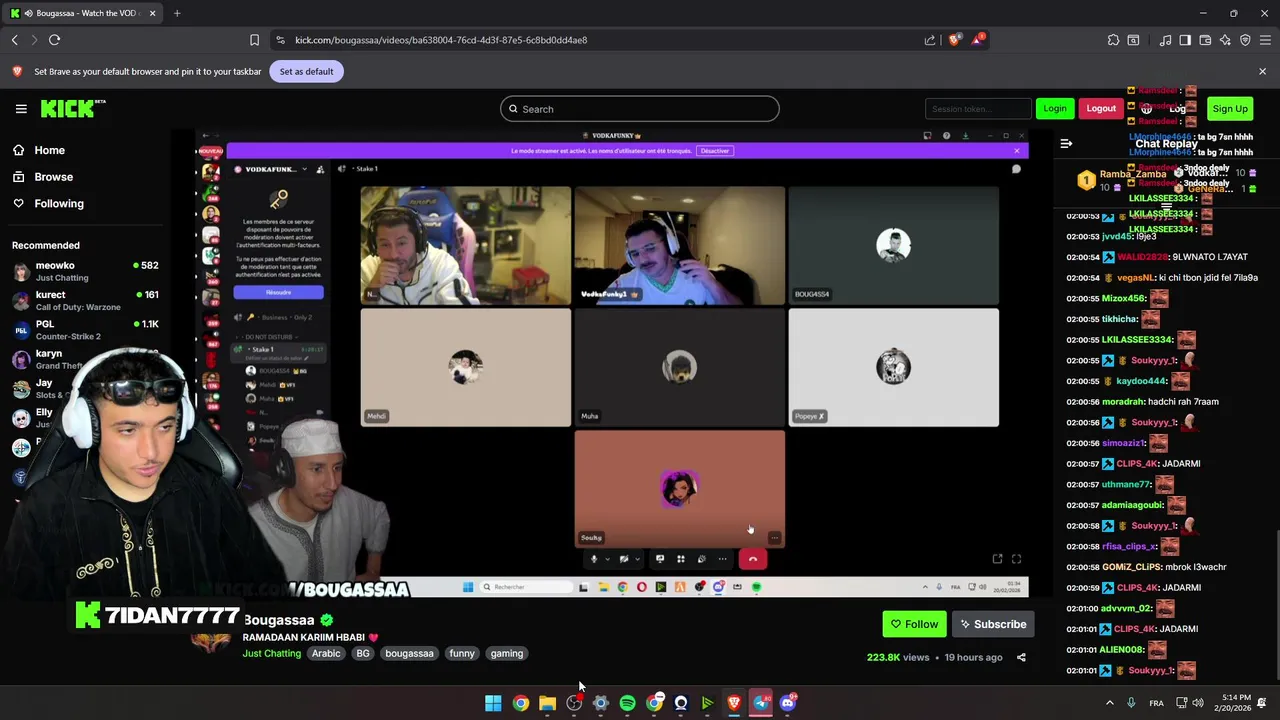Open the Kick sidebar hamburger menu
1280x720 pixels.
21,109
